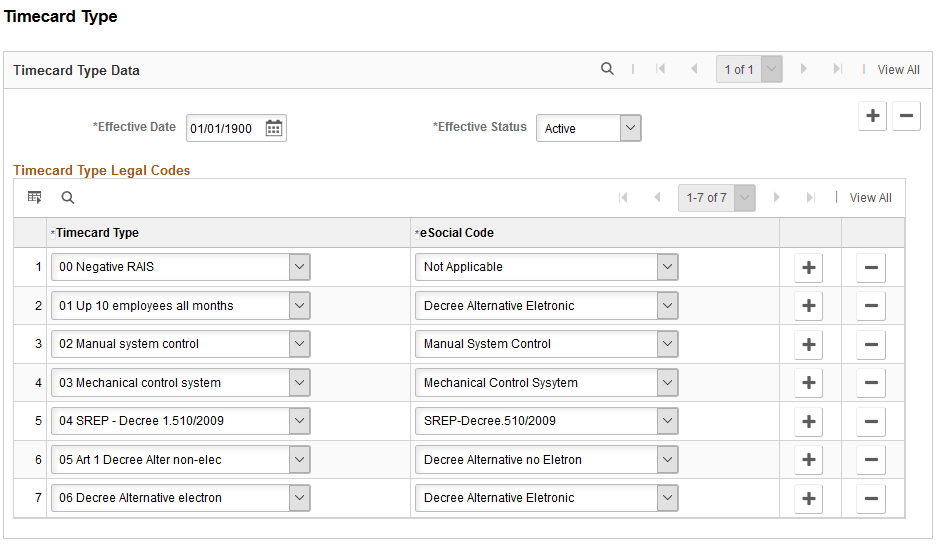Delete the current Timecard Type Data row
This screenshot has width=941, height=546.
(x=906, y=116)
